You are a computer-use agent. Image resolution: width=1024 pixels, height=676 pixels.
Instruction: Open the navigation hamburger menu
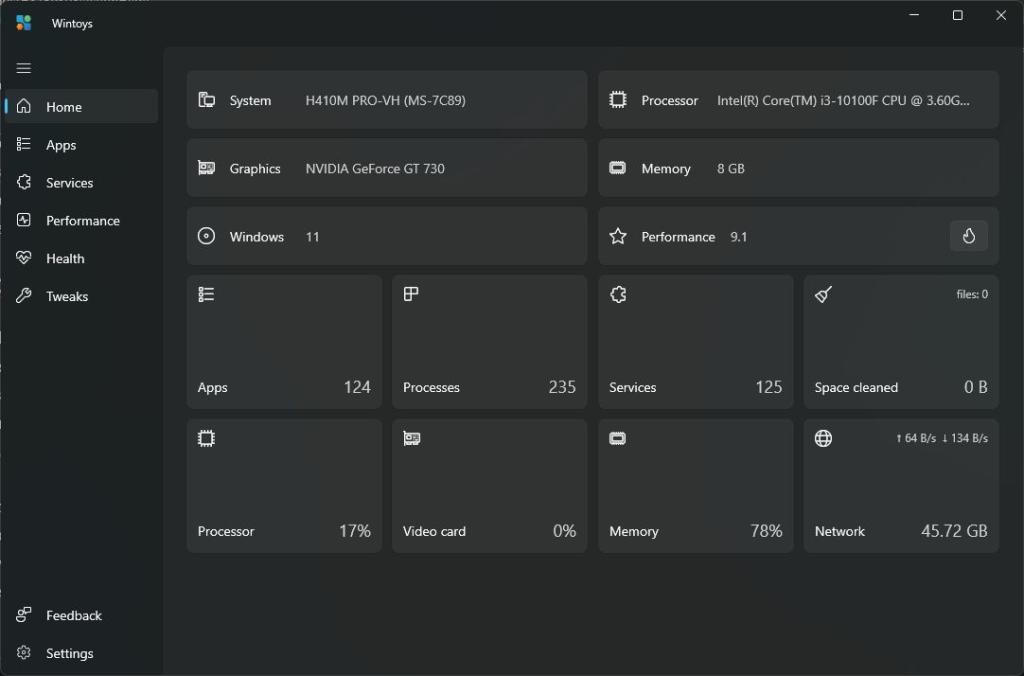[23, 68]
